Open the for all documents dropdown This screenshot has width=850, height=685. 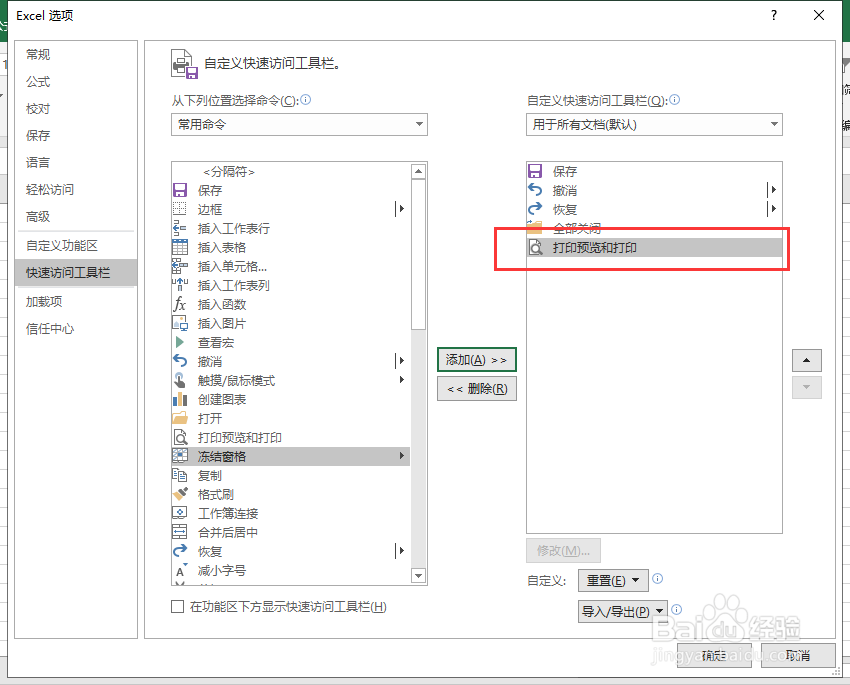pyautogui.click(x=654, y=125)
